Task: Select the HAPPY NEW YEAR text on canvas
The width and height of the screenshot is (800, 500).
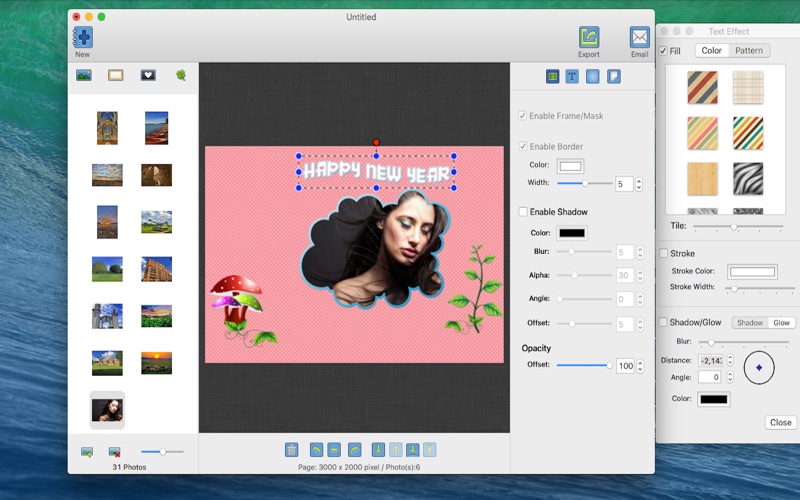Action: point(377,172)
